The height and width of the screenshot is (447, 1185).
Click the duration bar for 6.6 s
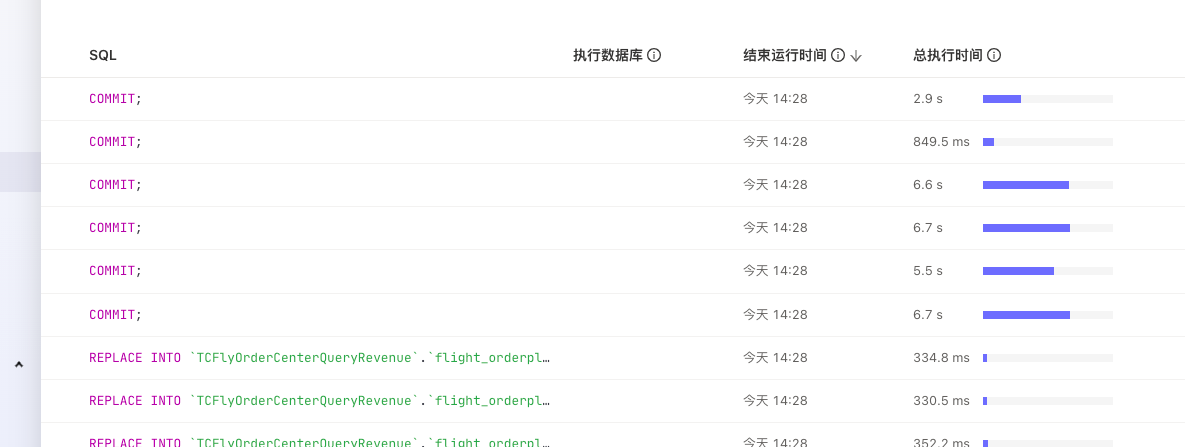[1025, 185]
